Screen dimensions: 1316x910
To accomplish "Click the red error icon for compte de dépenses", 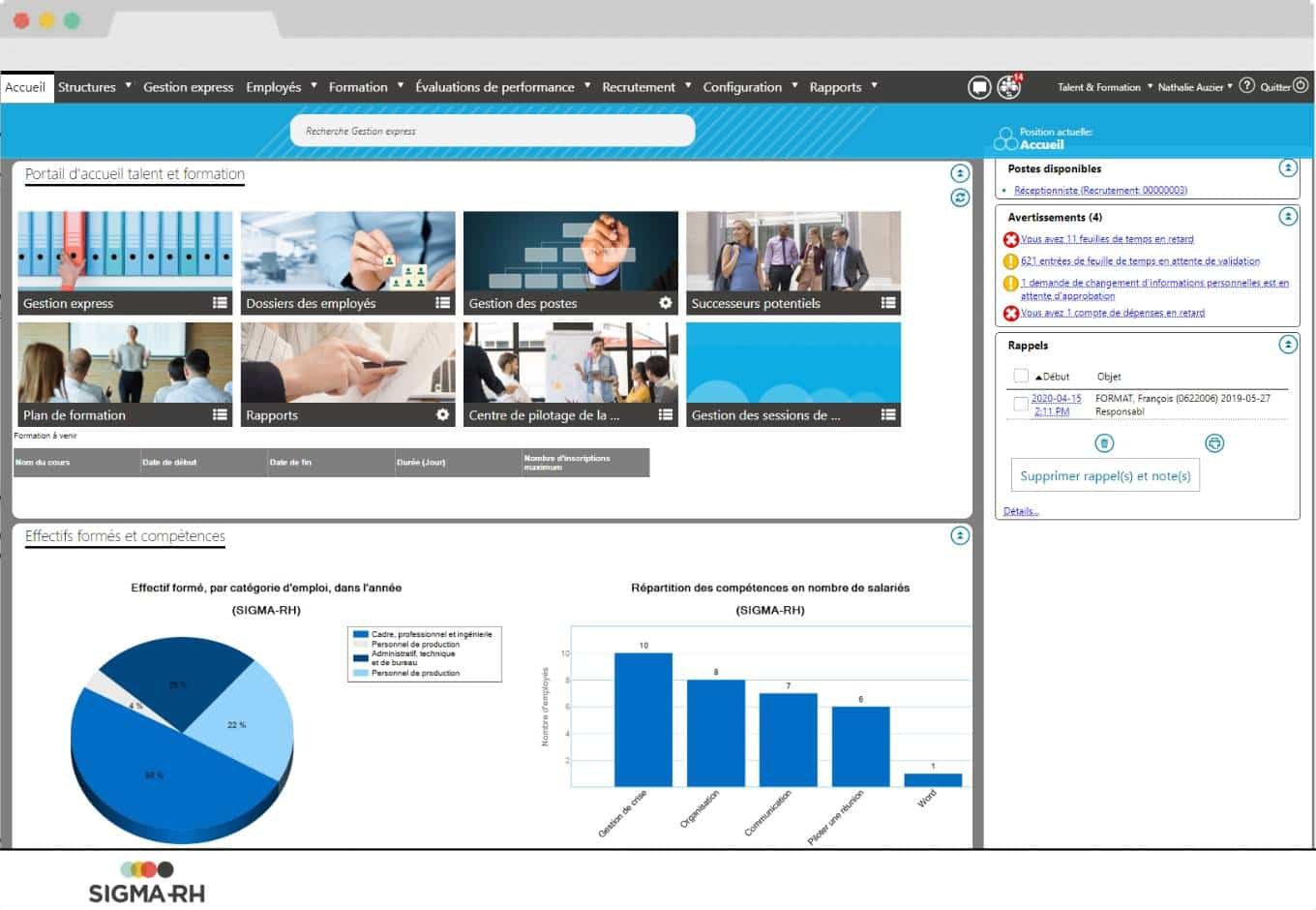I will (x=1011, y=313).
